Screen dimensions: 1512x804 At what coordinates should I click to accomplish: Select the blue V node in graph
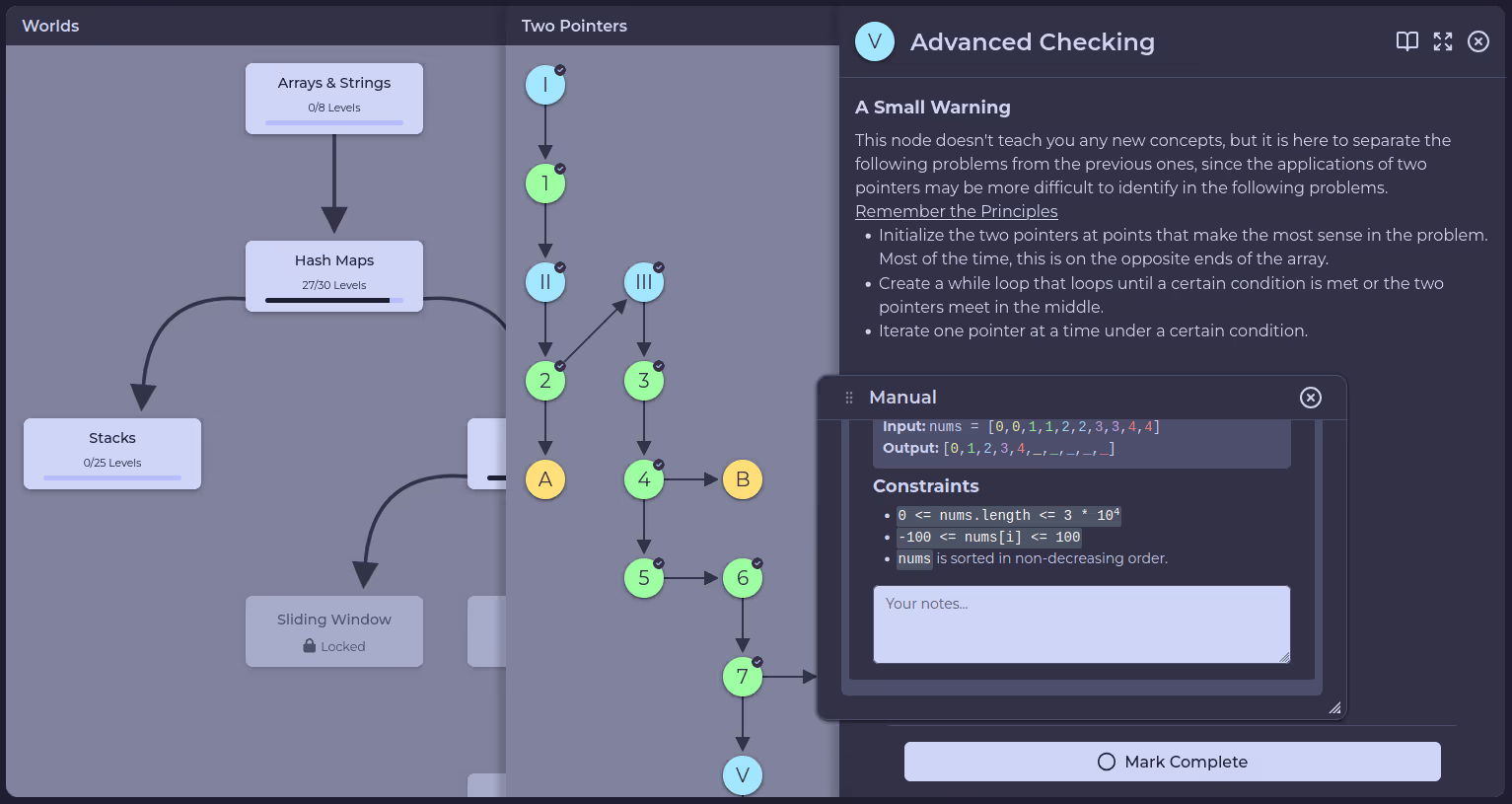pos(743,774)
